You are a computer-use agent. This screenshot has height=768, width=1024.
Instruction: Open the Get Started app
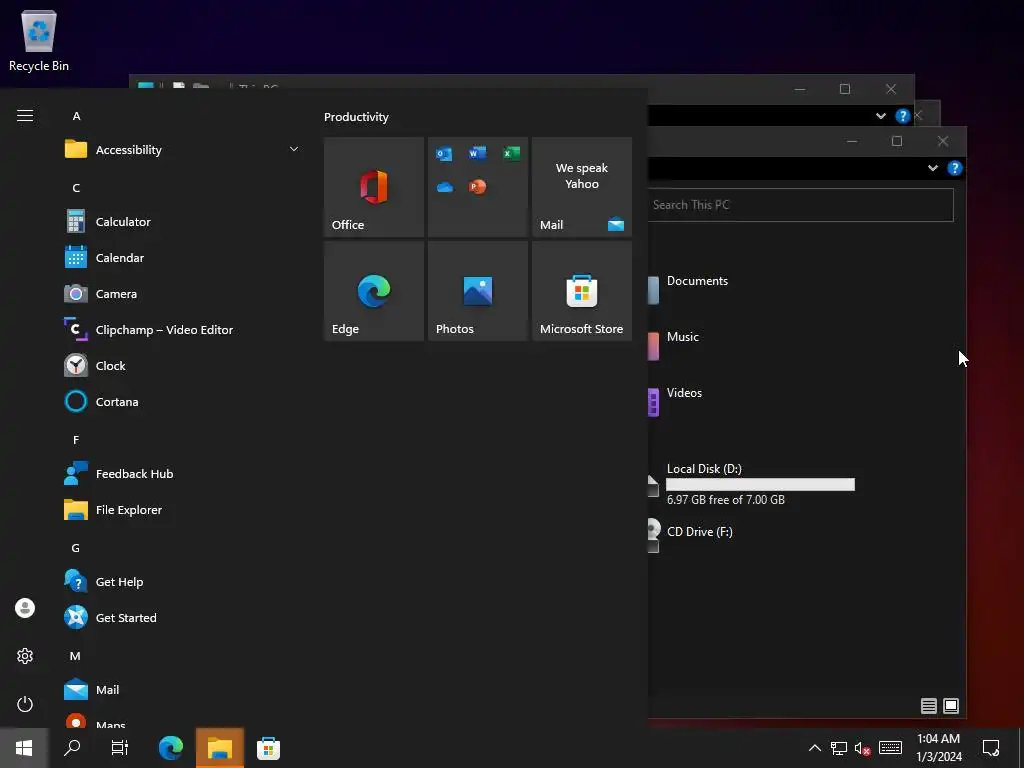click(183, 618)
